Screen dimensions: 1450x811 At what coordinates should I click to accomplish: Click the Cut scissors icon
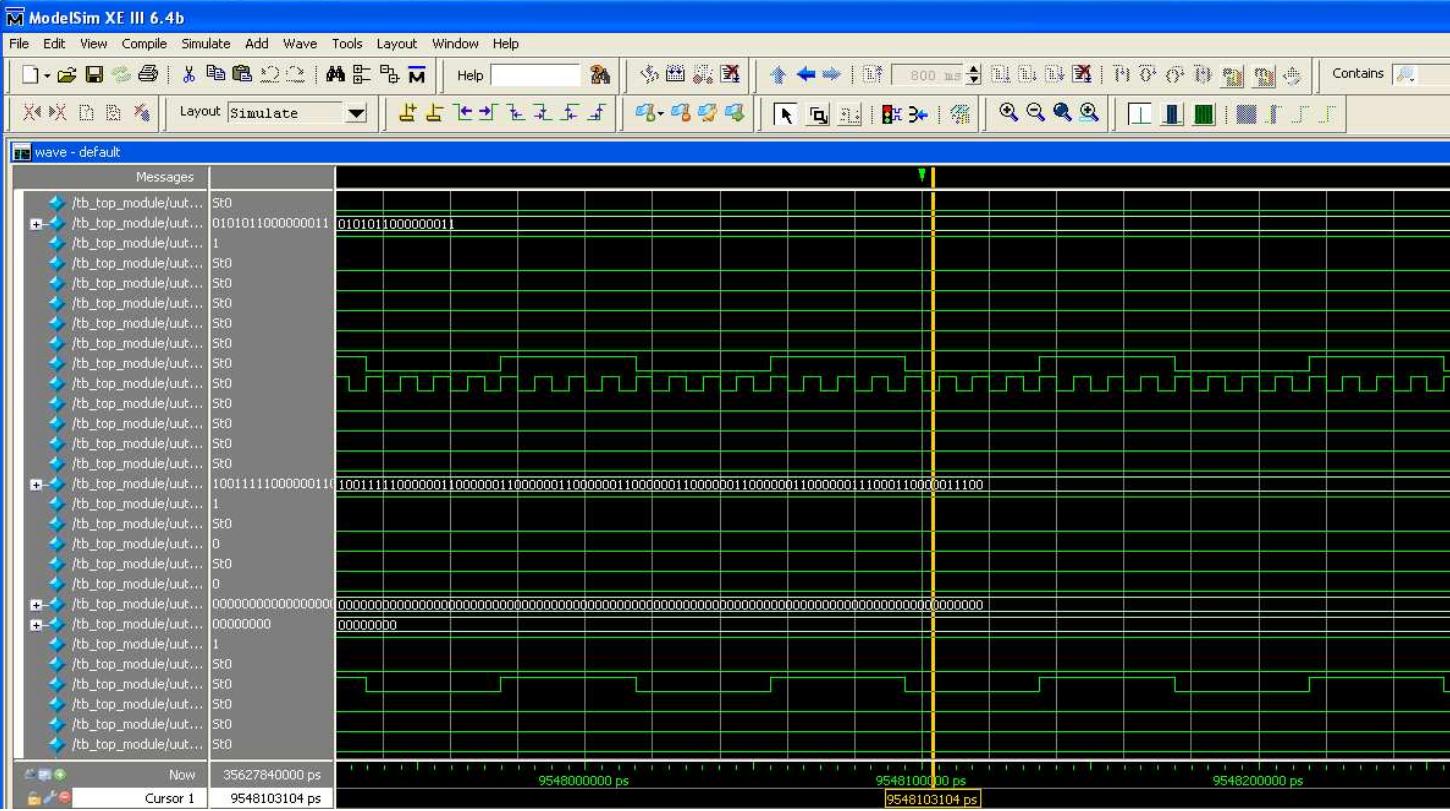coord(189,75)
